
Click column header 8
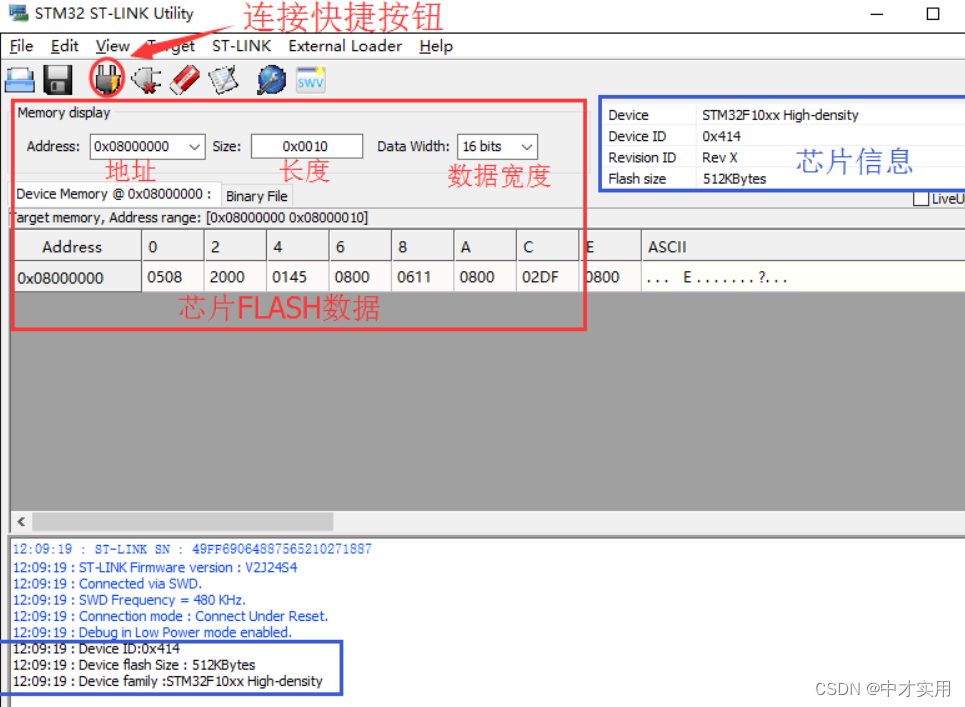tap(423, 247)
